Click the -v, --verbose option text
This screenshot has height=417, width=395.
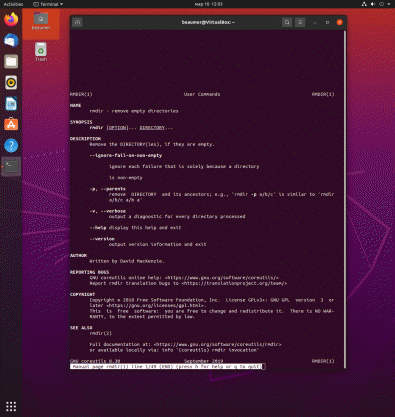pyautogui.click(x=107, y=211)
